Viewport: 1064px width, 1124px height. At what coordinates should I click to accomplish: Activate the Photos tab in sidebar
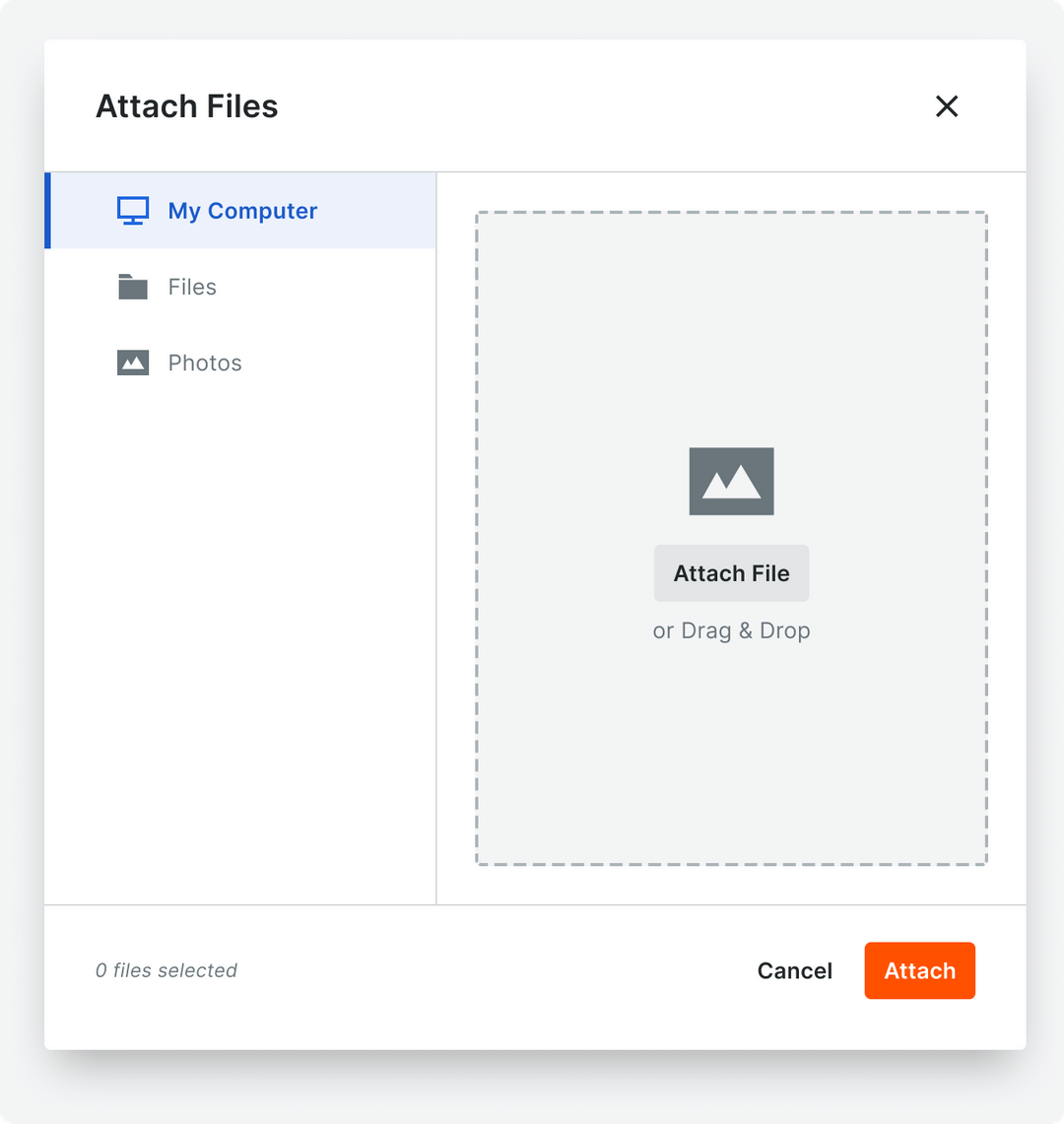(205, 363)
